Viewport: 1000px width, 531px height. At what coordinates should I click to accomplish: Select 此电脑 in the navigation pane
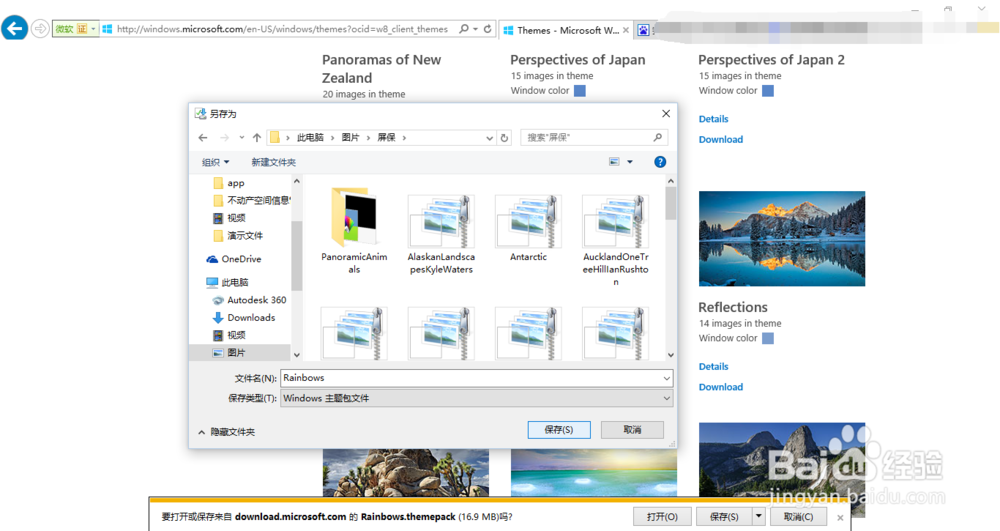coord(227,282)
